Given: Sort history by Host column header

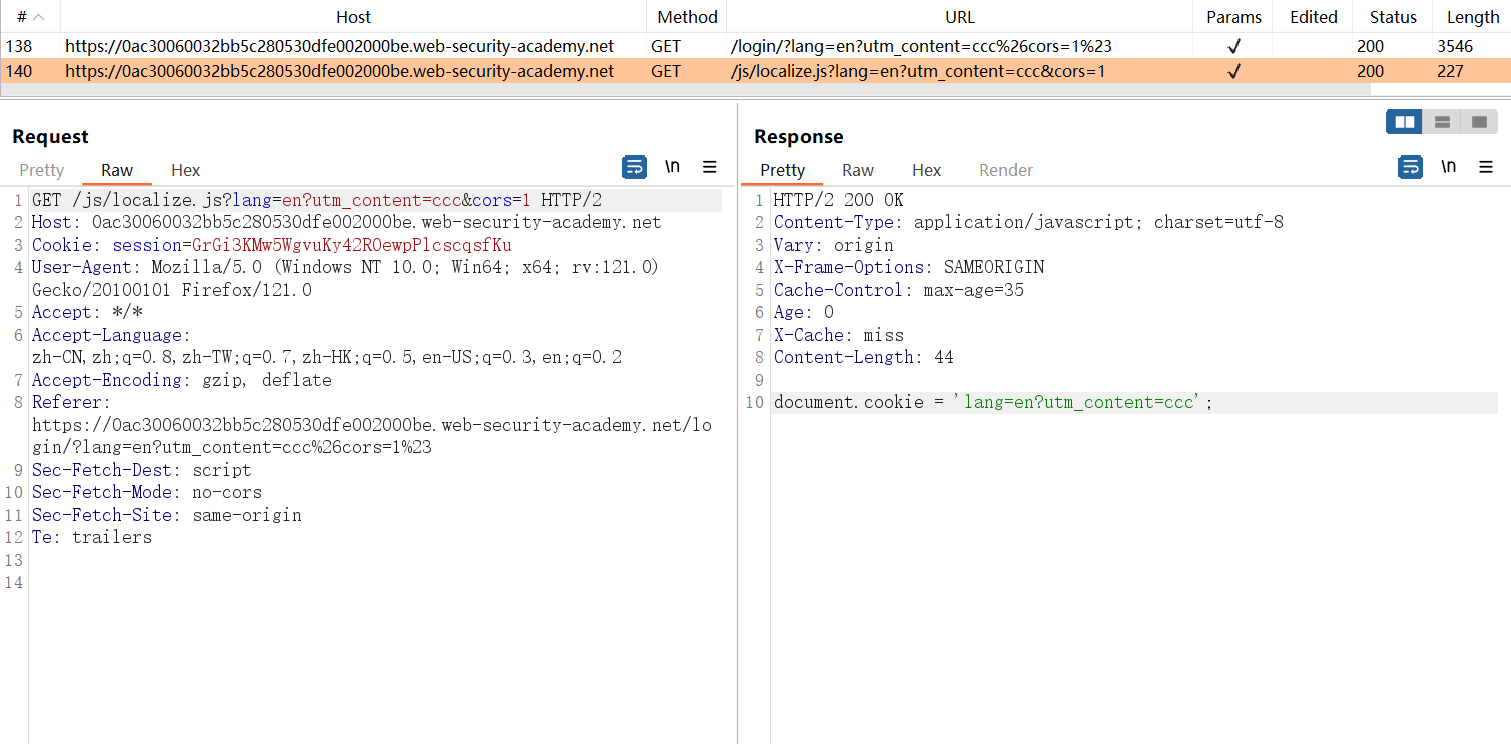Looking at the screenshot, I should pyautogui.click(x=353, y=17).
